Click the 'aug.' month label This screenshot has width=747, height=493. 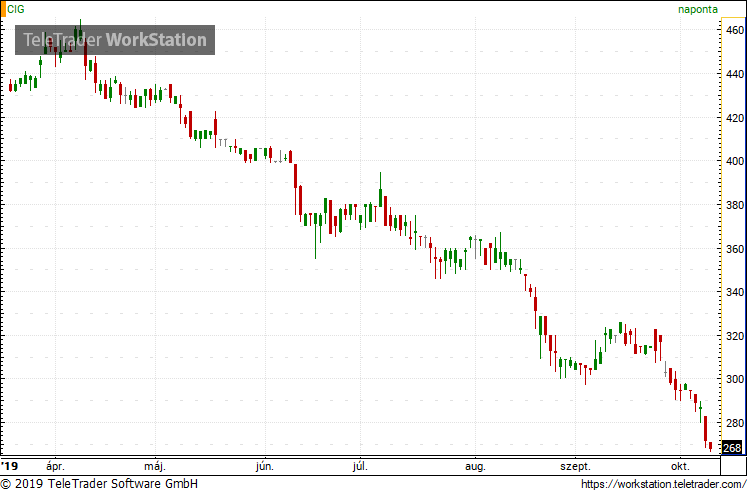475,466
